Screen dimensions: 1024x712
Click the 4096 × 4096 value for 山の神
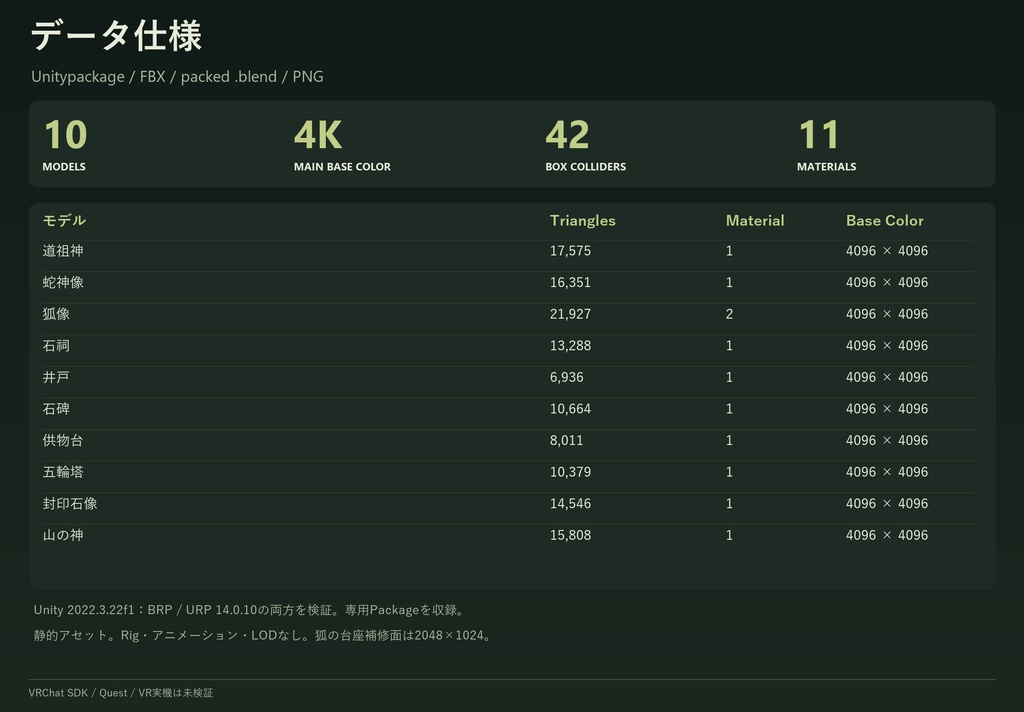coord(887,535)
